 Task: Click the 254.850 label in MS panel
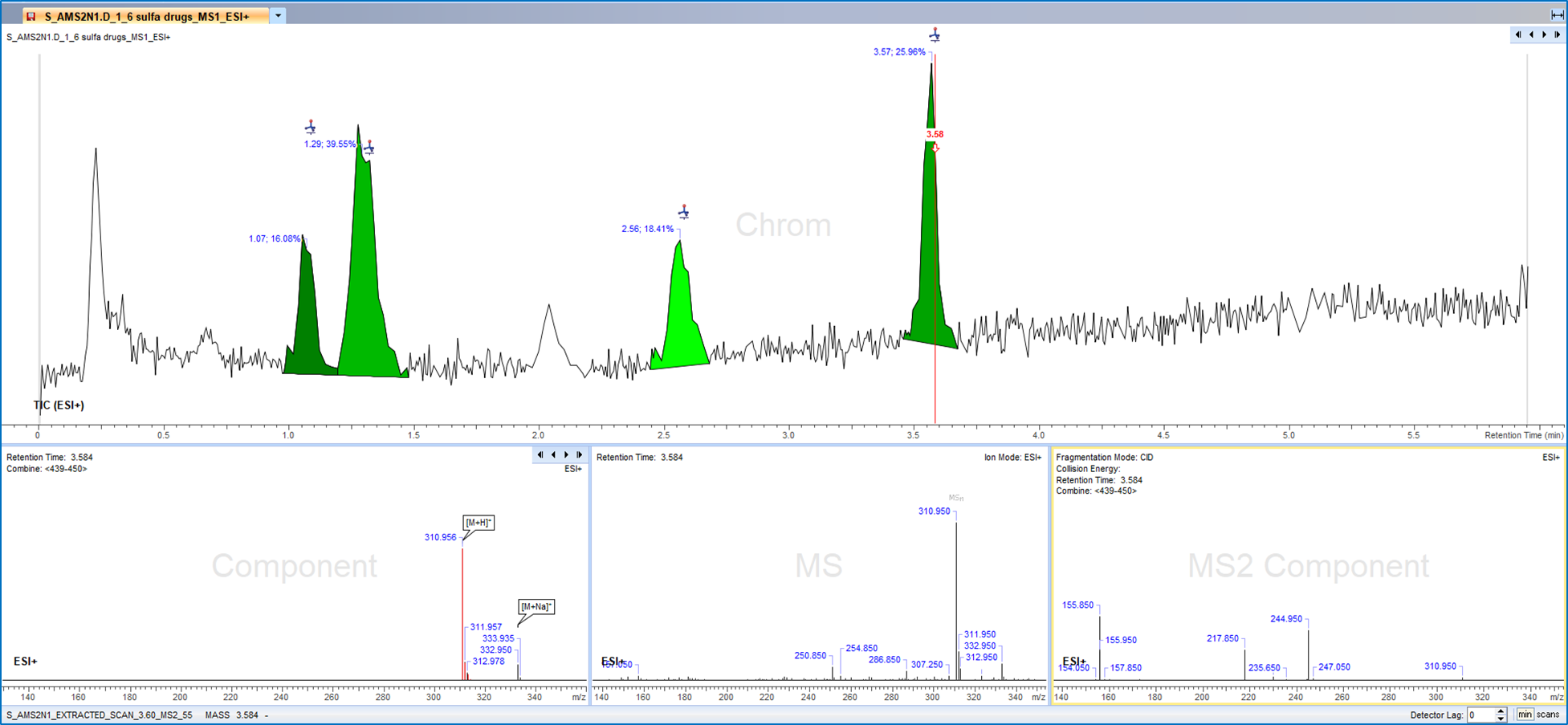click(x=861, y=649)
